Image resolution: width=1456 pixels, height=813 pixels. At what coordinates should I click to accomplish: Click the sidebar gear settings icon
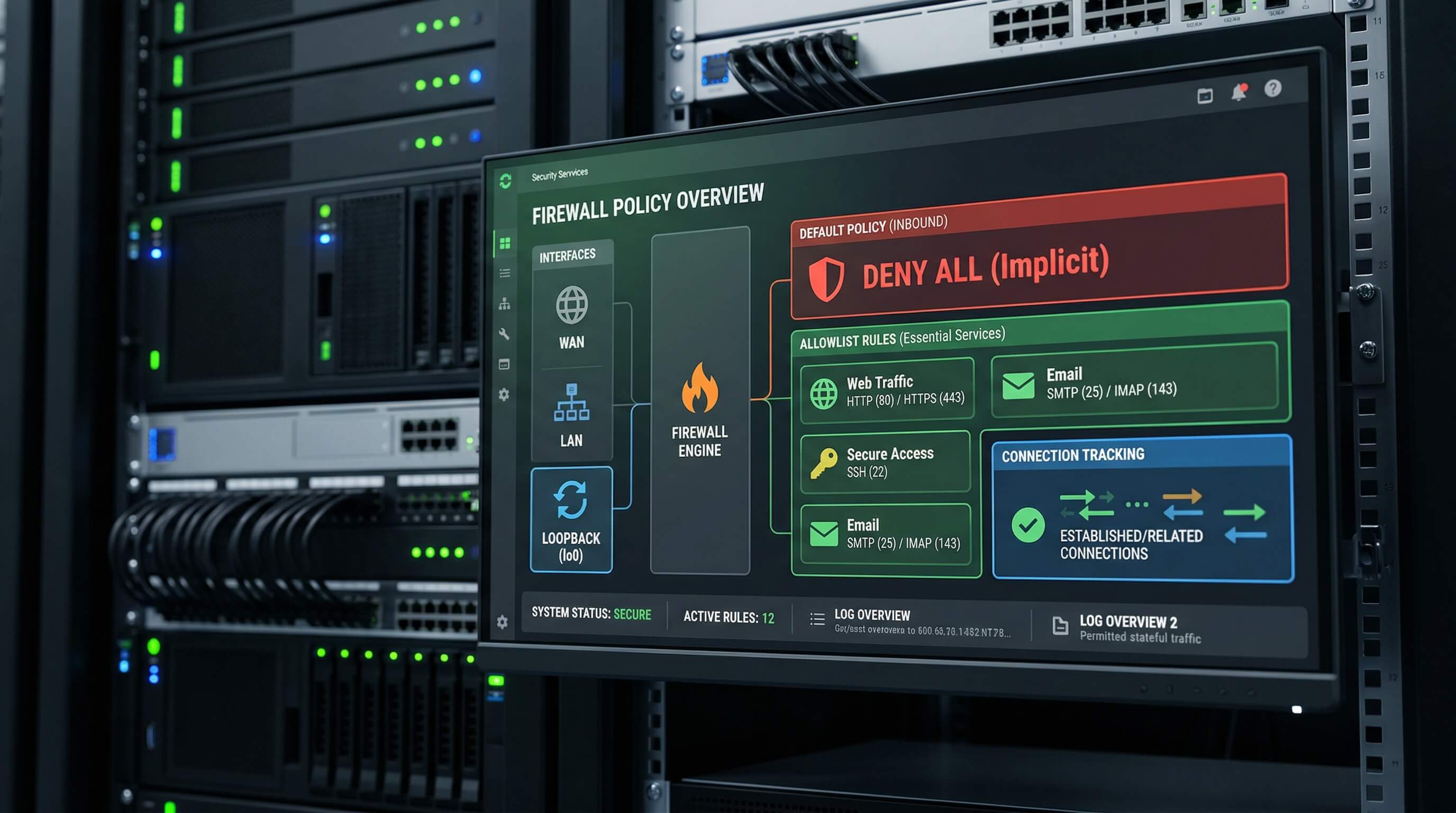(504, 394)
